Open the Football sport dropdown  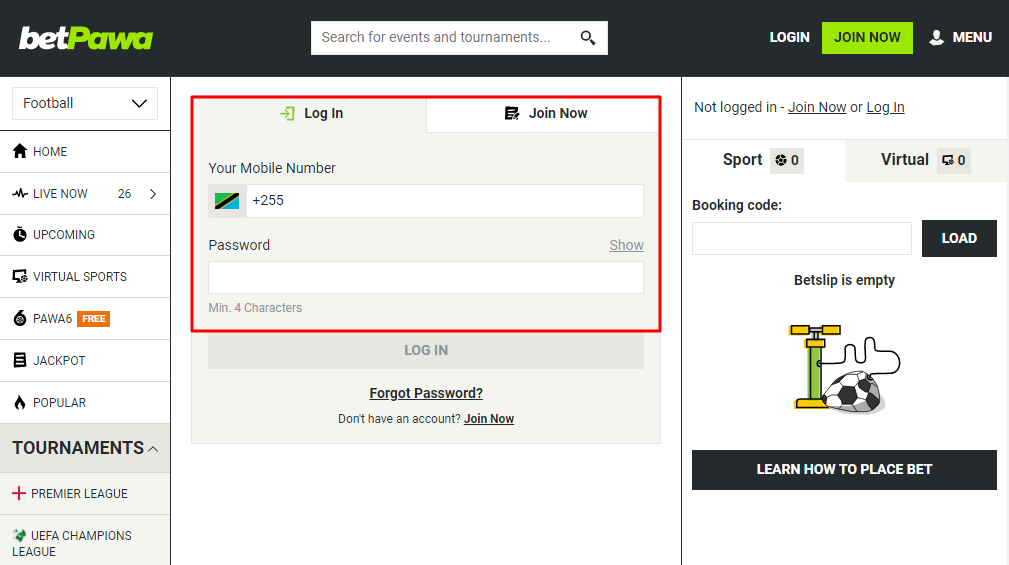click(85, 104)
